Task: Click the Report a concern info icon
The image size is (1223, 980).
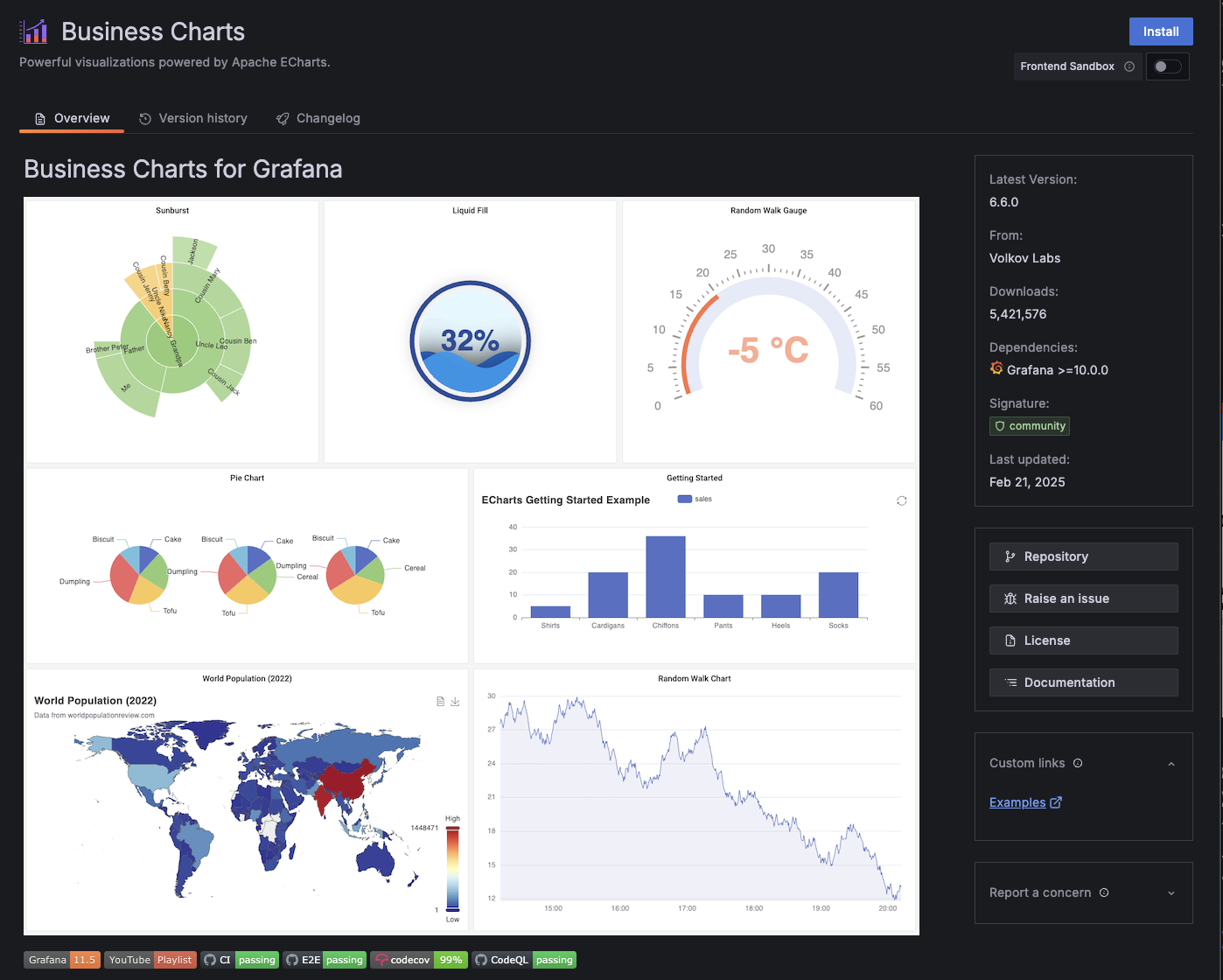Action: [x=1104, y=892]
